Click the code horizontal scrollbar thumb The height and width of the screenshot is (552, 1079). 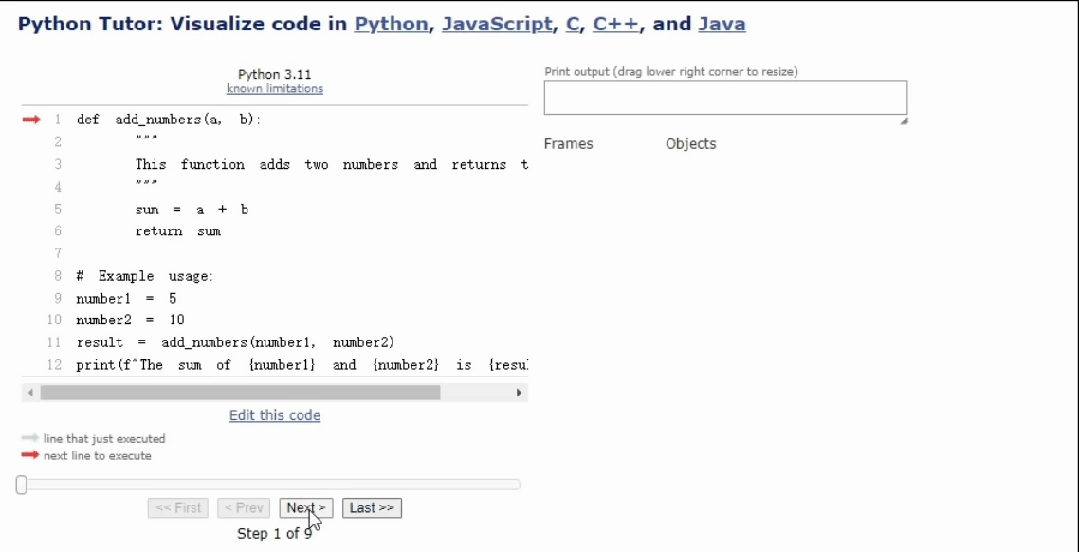click(x=240, y=393)
